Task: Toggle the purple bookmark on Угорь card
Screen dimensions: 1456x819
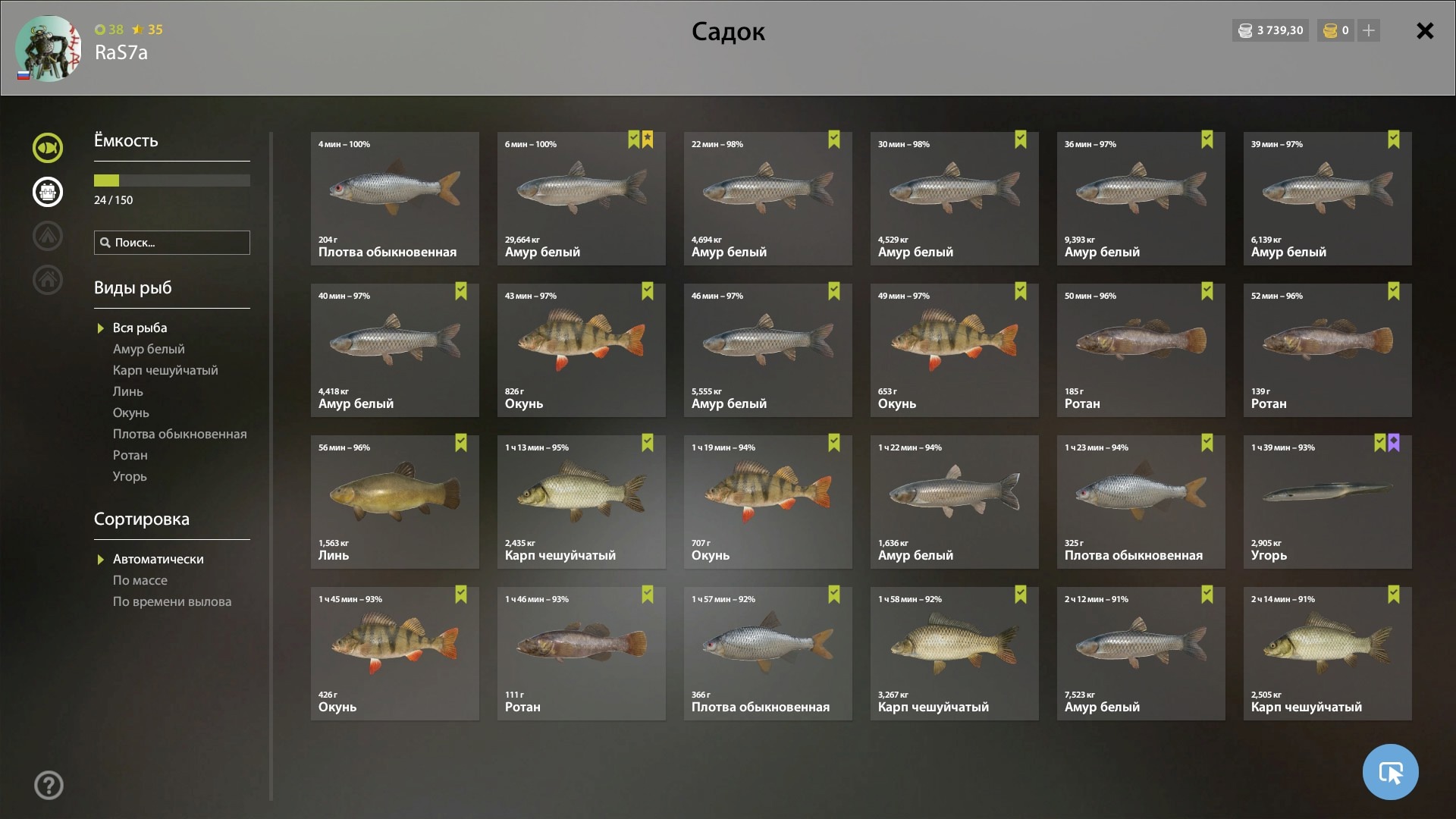Action: [x=1394, y=443]
